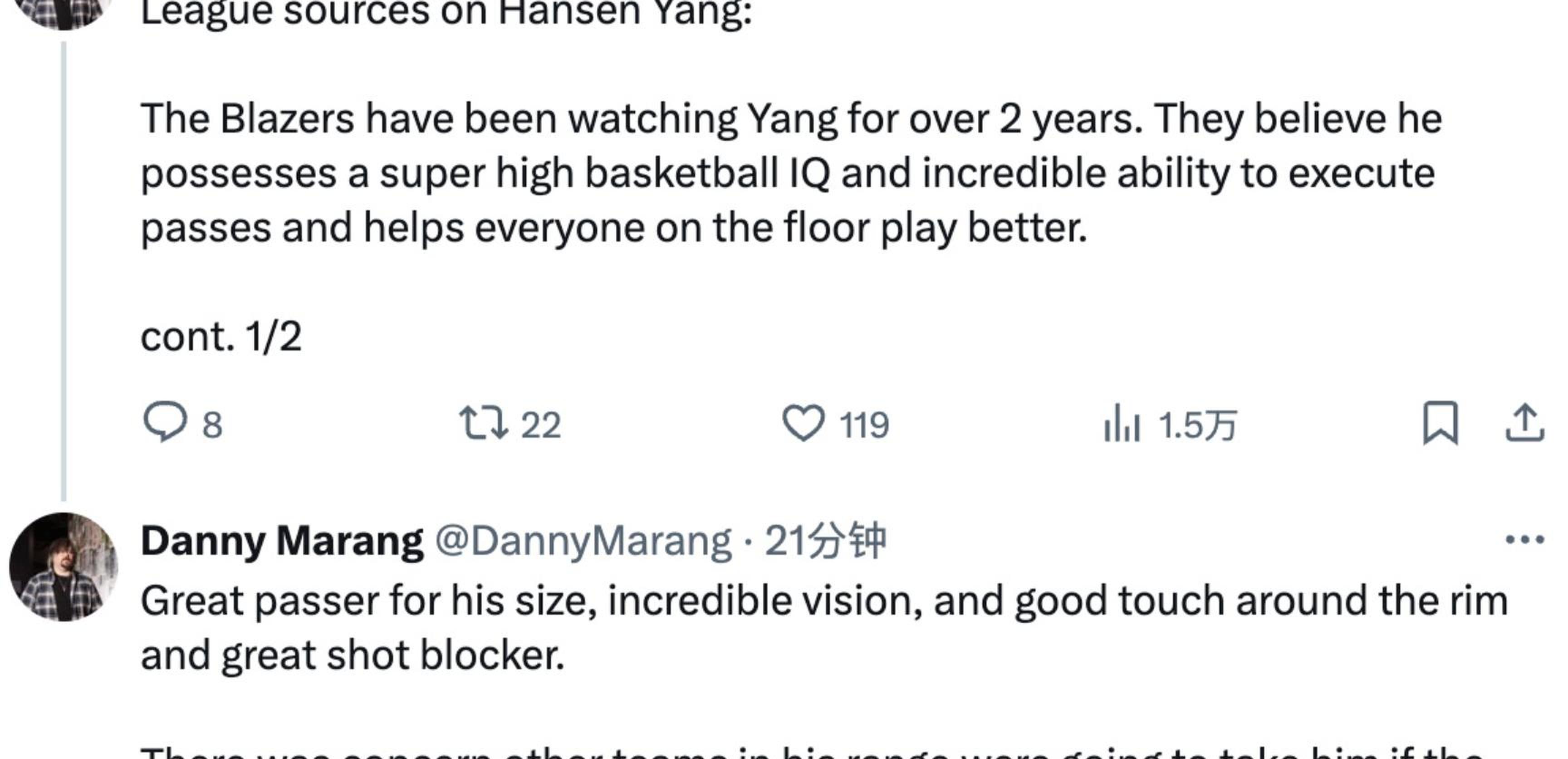Click the 'cont. 1/2' text
The image size is (1568, 759).
point(221,337)
